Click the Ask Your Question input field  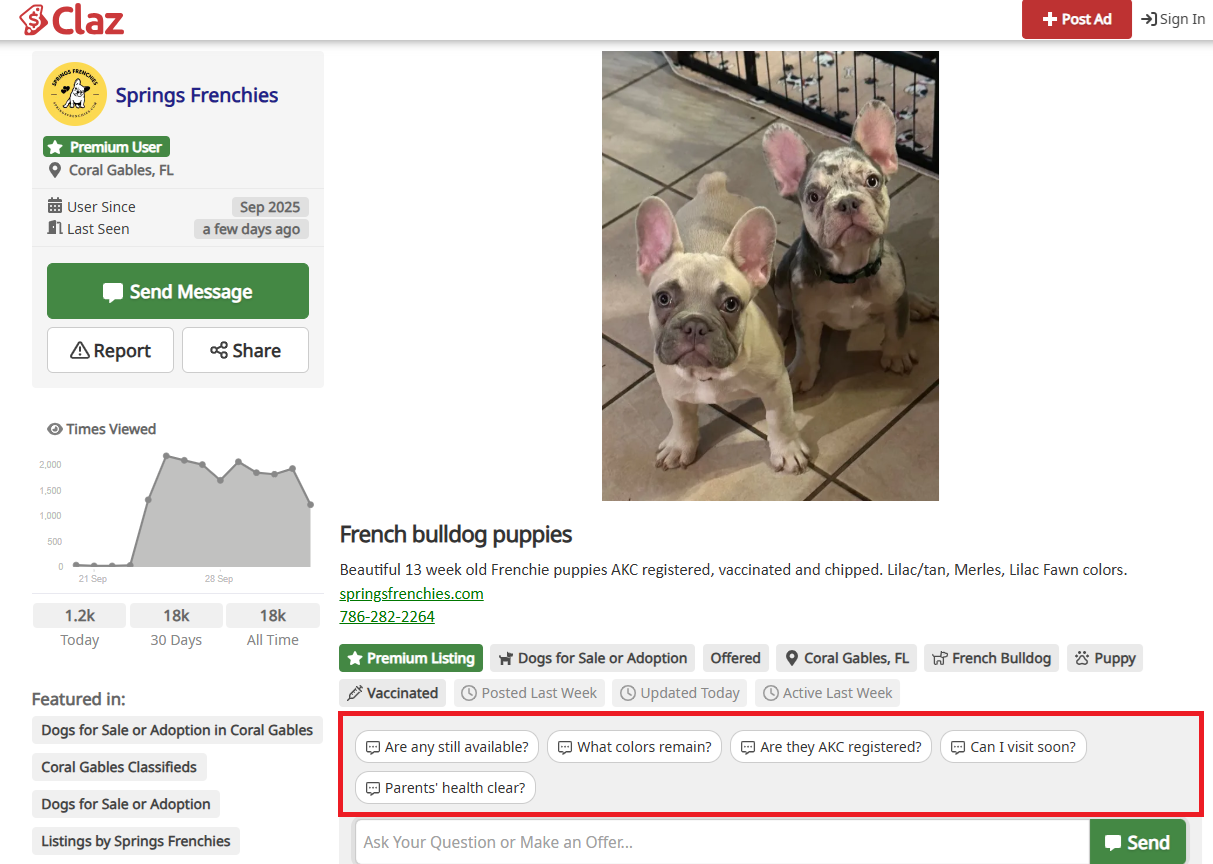pyautogui.click(x=720, y=842)
